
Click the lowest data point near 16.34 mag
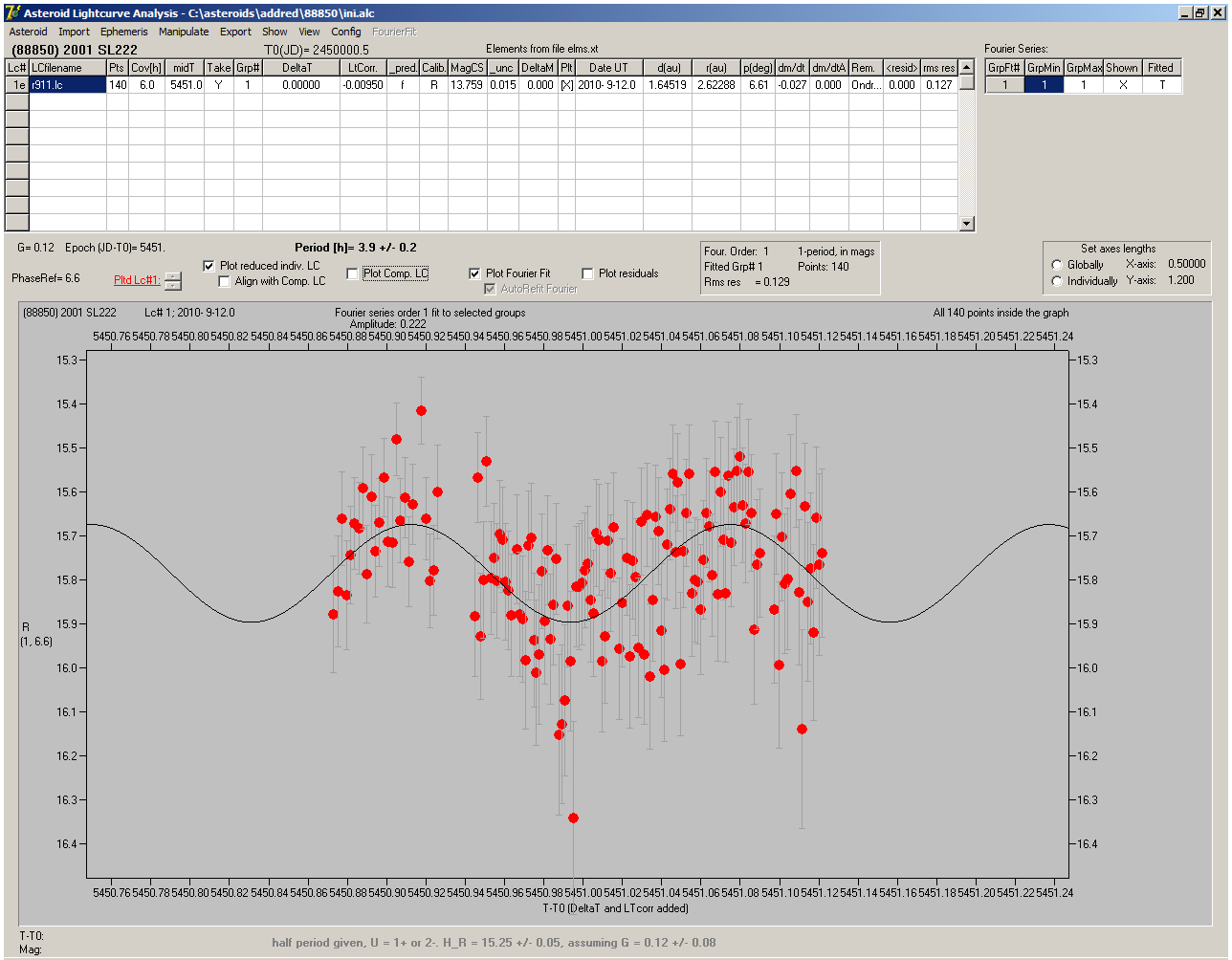click(x=573, y=818)
